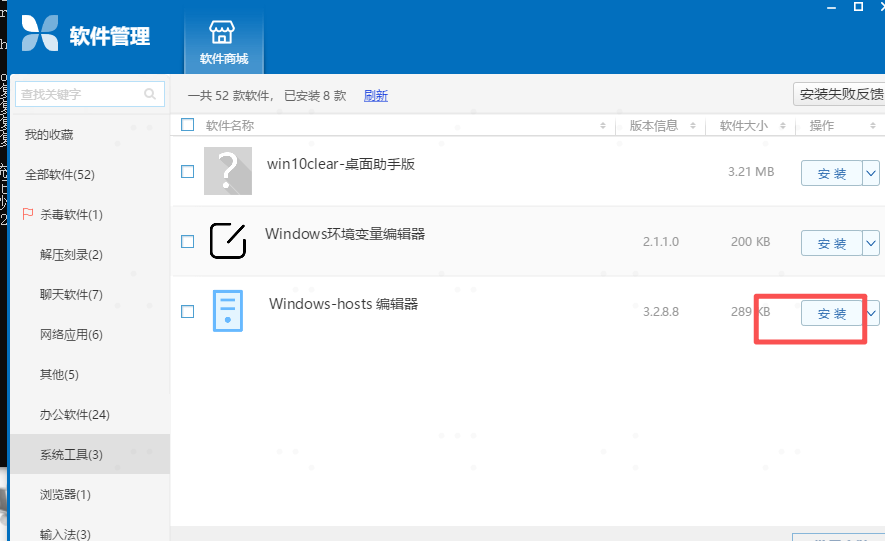This screenshot has height=541, width=885.
Task: Click the Windows环境变量编辑器 app icon
Action: 228,241
